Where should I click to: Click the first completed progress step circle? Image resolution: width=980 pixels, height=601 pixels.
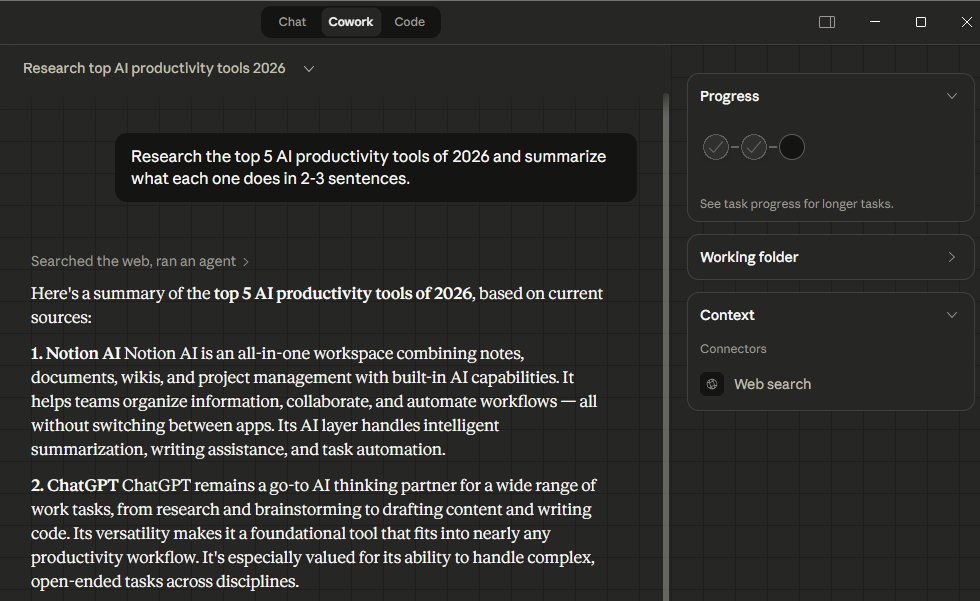click(716, 147)
